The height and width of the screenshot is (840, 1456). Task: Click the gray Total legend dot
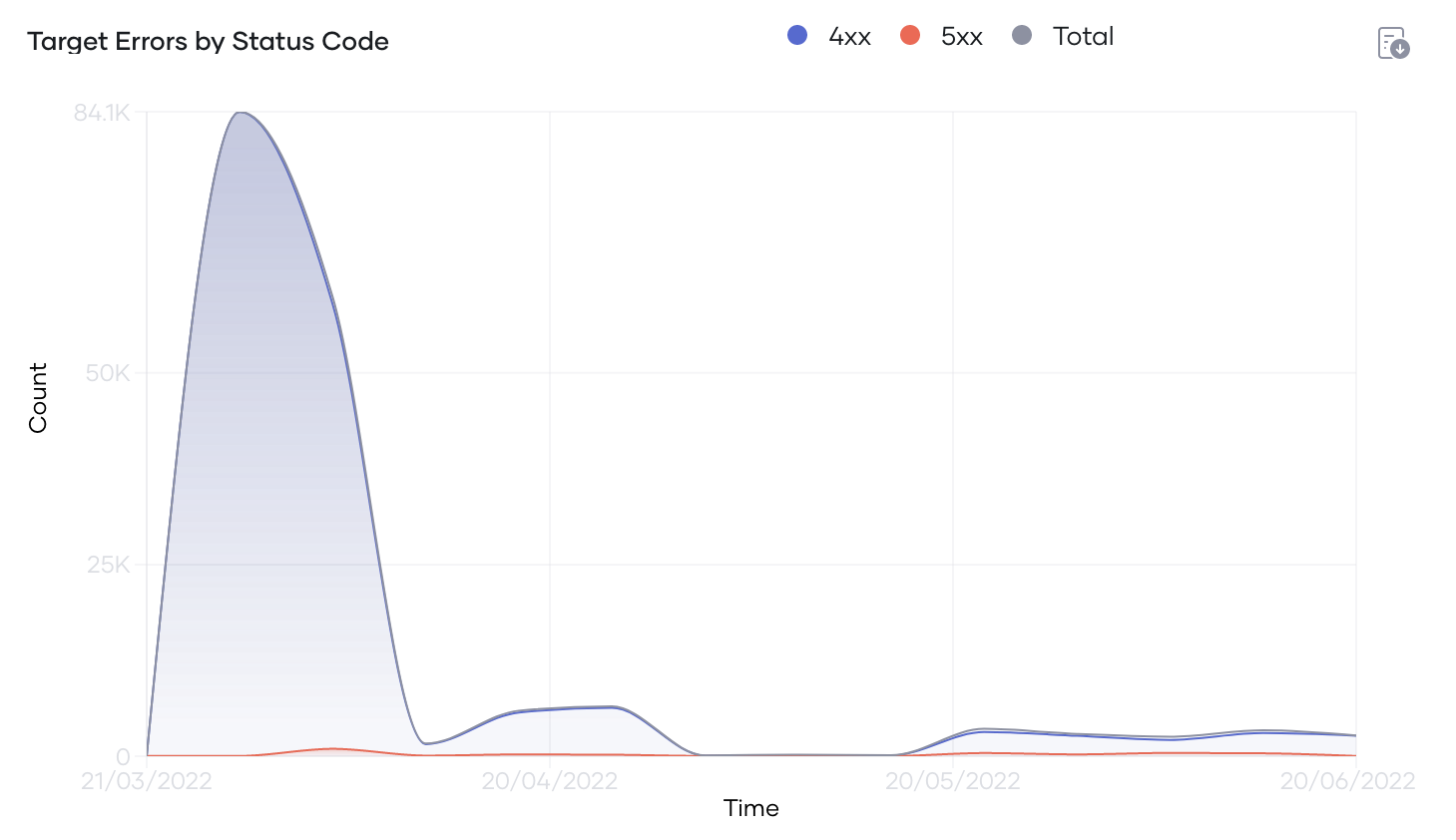[x=1022, y=36]
